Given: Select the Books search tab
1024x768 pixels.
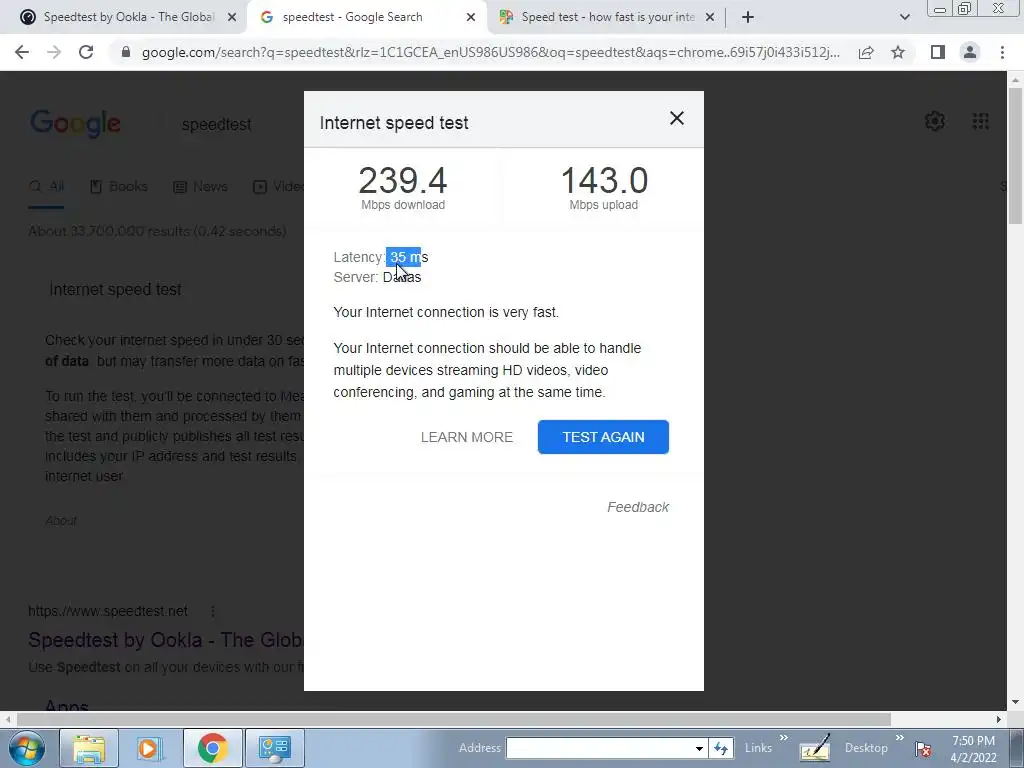Looking at the screenshot, I should pyautogui.click(x=119, y=187).
